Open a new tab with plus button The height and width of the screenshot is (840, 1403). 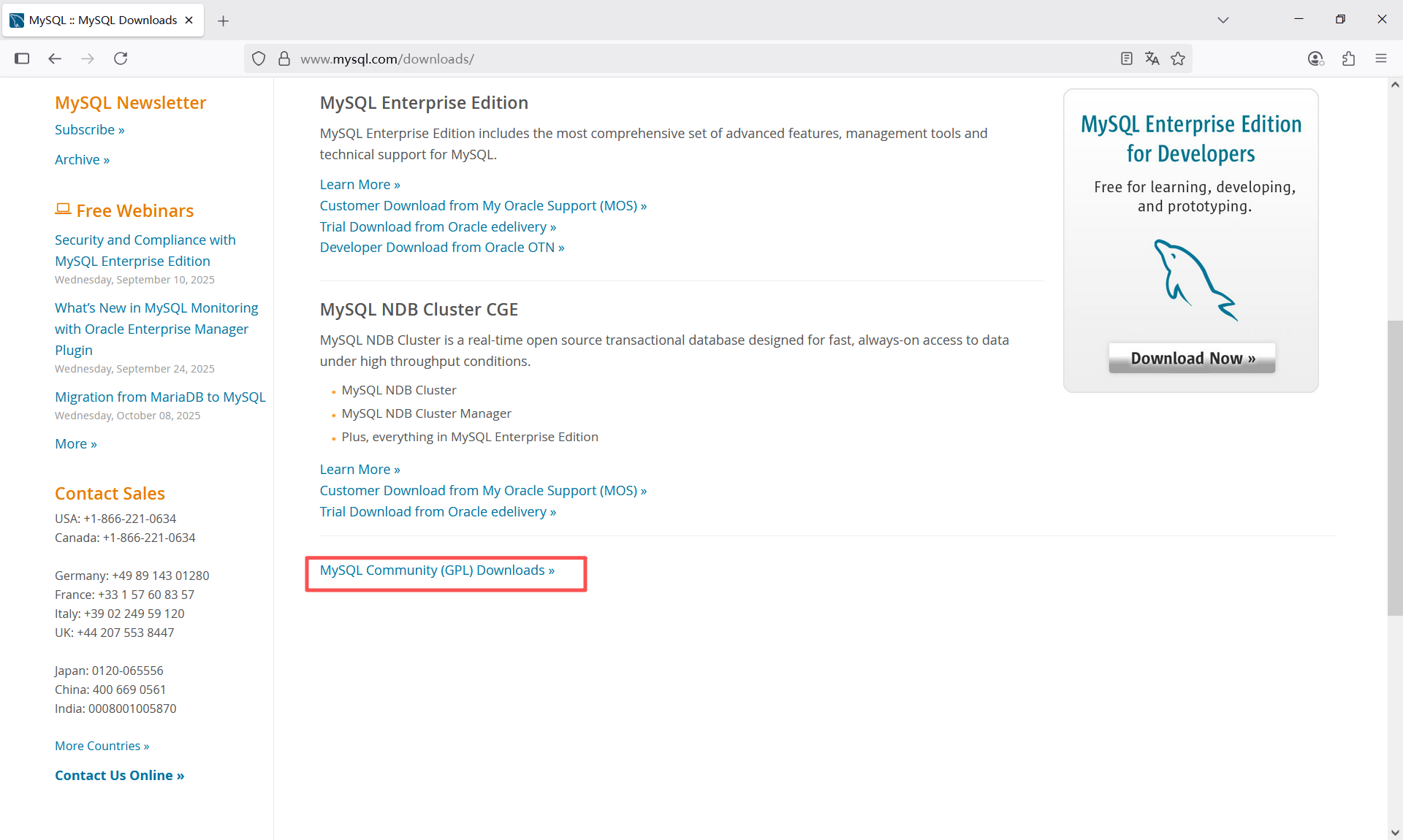224,20
